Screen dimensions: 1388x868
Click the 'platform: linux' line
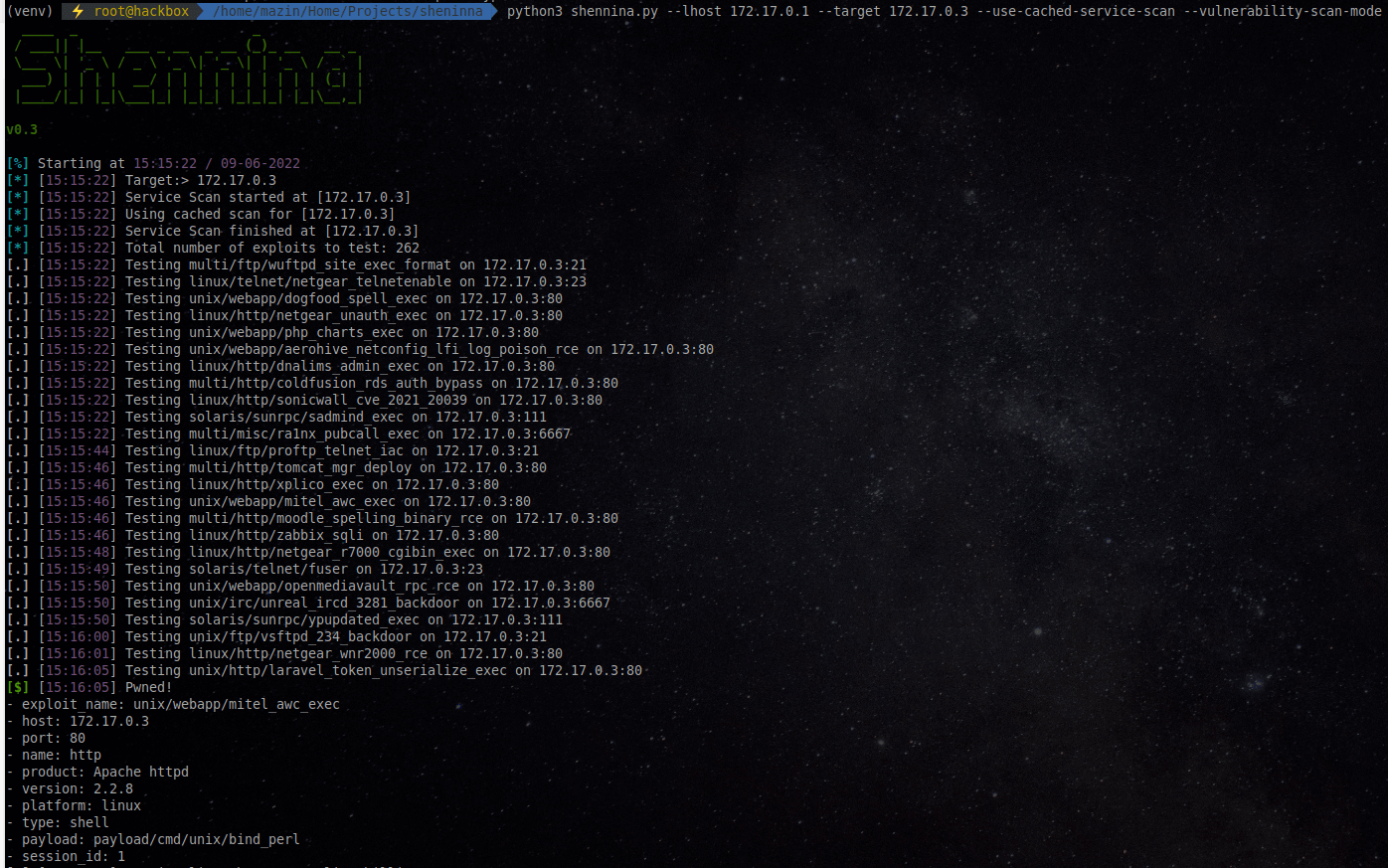pos(74,805)
